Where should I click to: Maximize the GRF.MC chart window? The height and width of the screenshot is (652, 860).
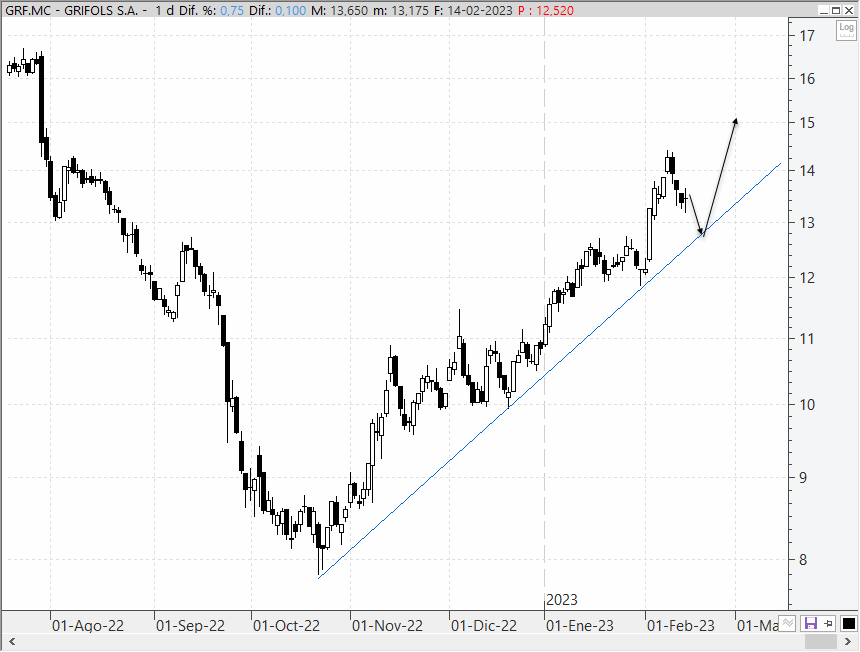point(836,10)
